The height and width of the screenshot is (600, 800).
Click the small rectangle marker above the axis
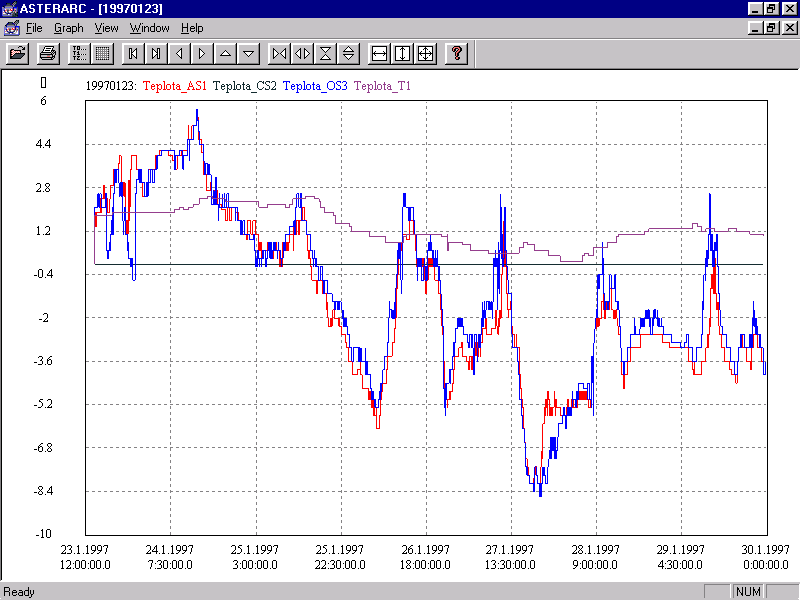click(43, 83)
